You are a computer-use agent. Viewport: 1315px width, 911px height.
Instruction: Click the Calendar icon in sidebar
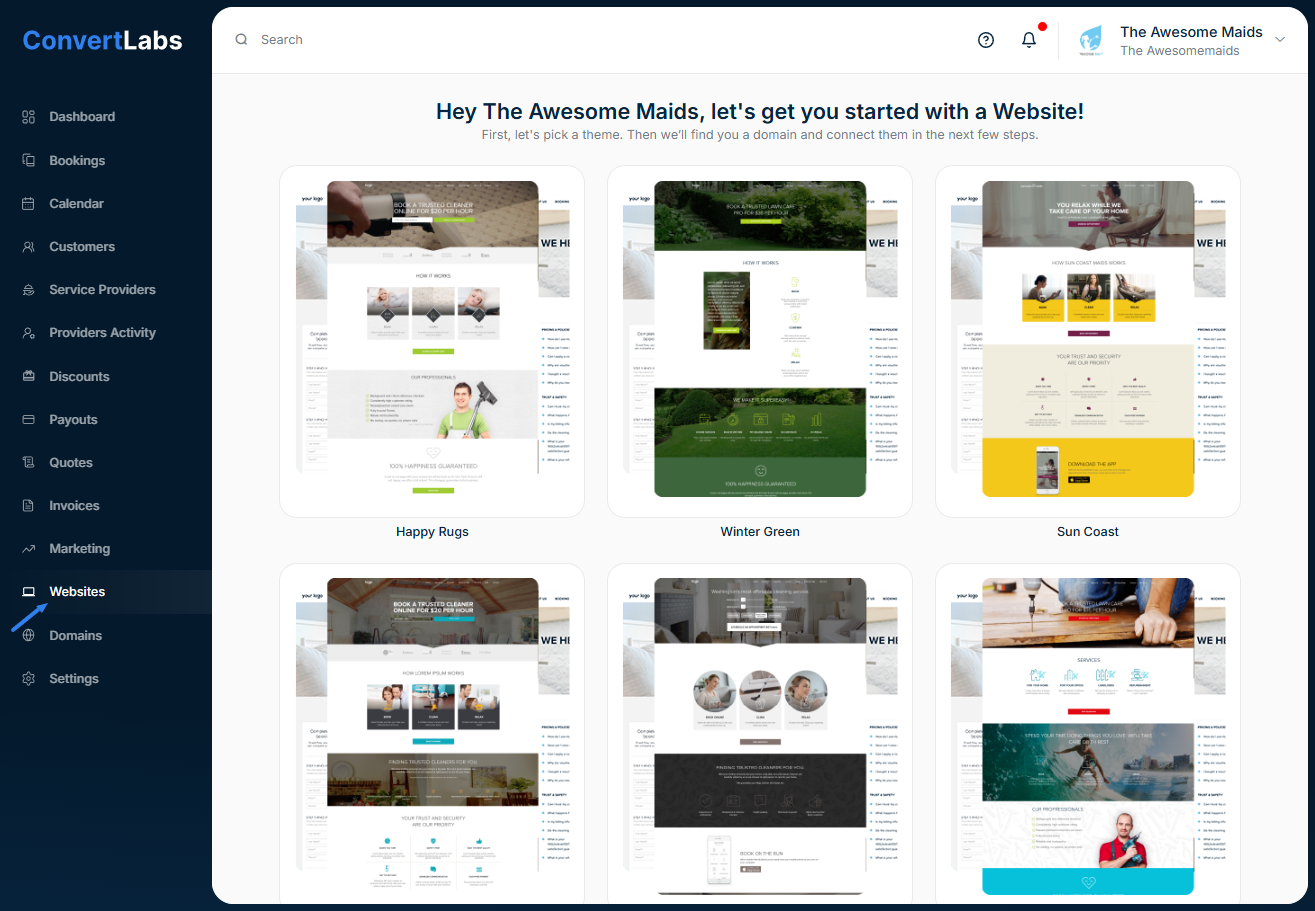29,204
